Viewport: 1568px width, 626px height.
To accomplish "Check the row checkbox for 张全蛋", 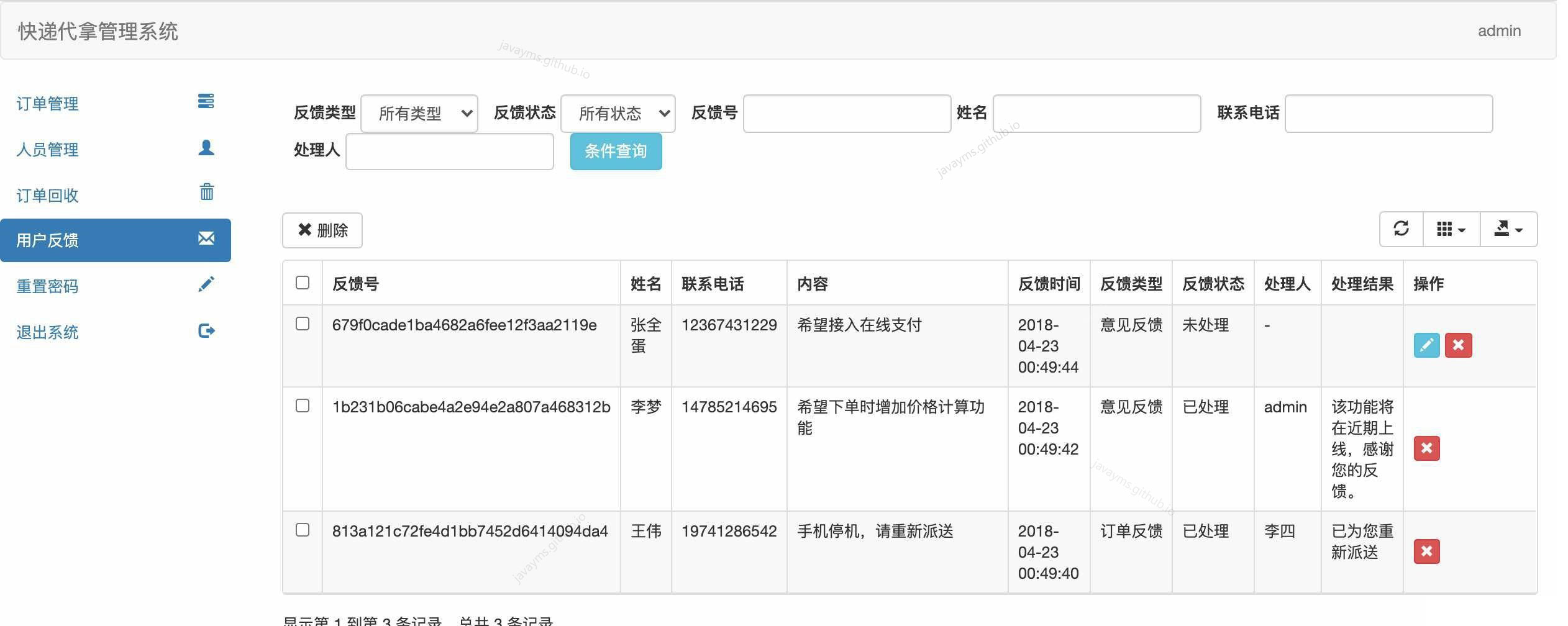I will click(x=303, y=324).
